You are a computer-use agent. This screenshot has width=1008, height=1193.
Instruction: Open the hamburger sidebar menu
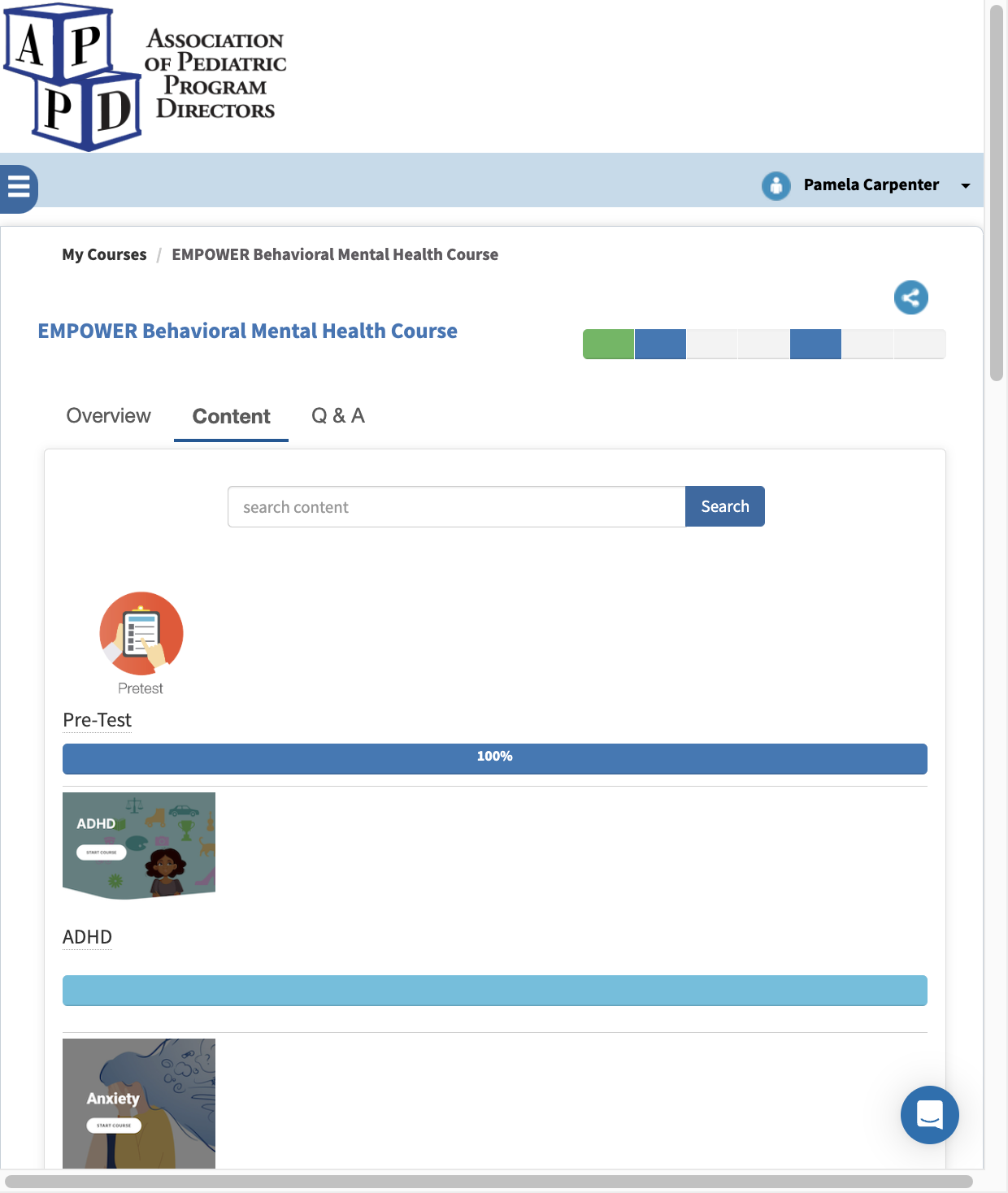click(18, 188)
